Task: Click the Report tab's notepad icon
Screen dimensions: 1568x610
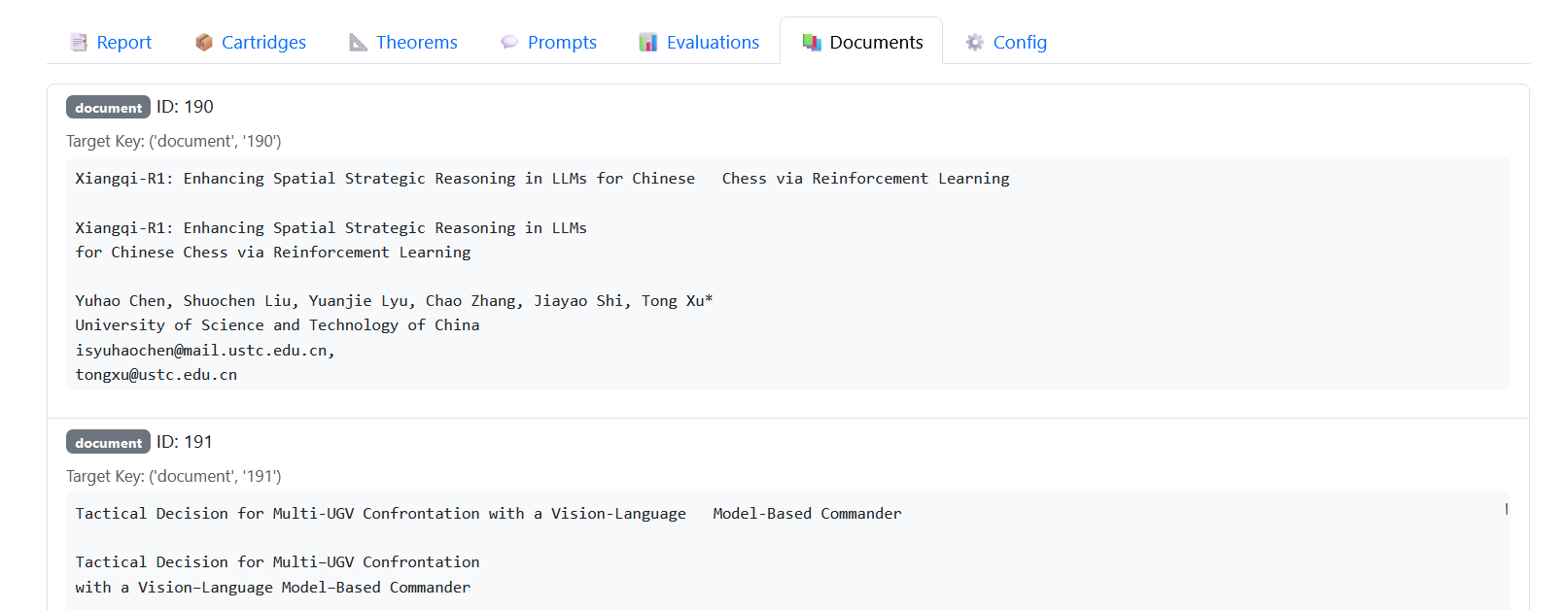Action: (79, 42)
